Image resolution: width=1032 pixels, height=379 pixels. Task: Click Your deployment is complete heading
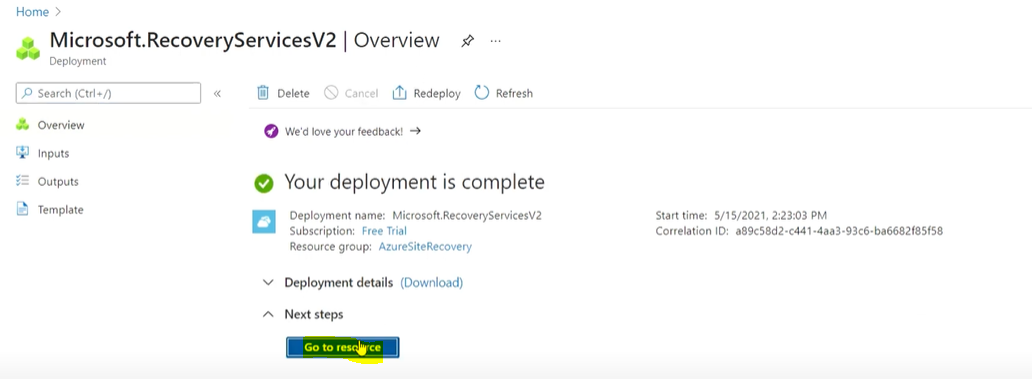pyautogui.click(x=414, y=182)
